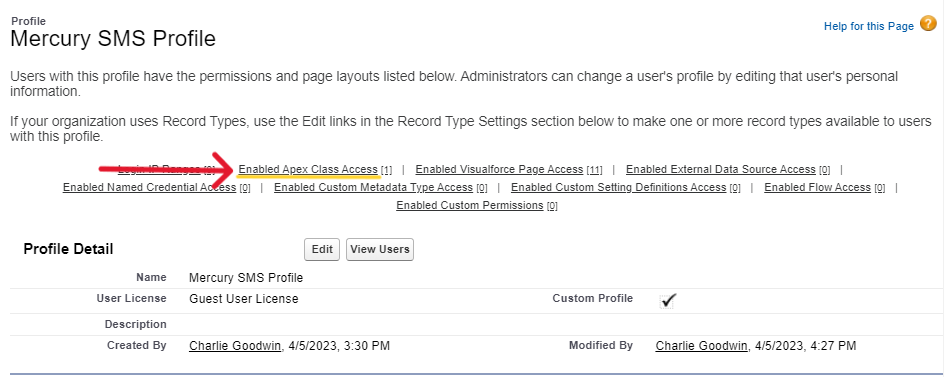Open Enabled Flow Access link
Viewport: 944px width, 377px height.
pyautogui.click(x=818, y=187)
